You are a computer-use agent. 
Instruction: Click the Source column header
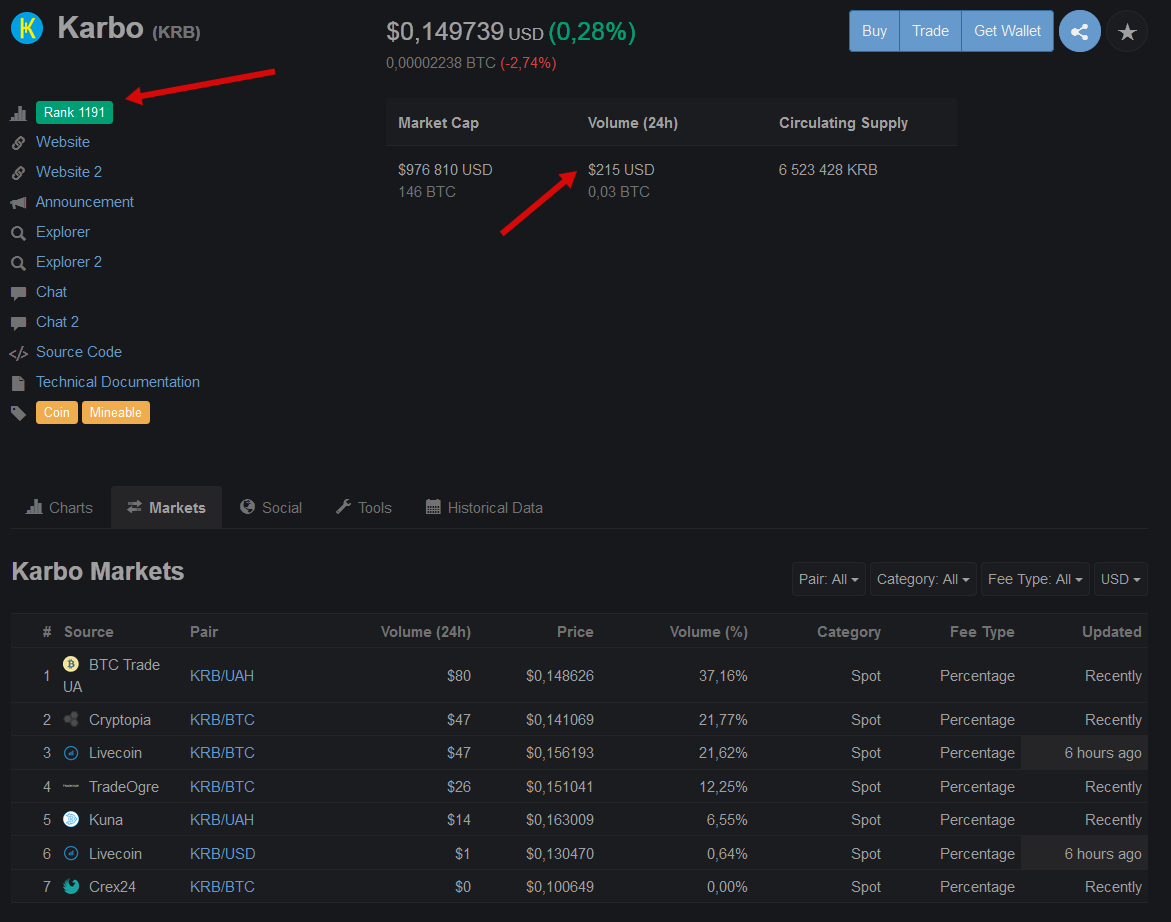pos(88,632)
